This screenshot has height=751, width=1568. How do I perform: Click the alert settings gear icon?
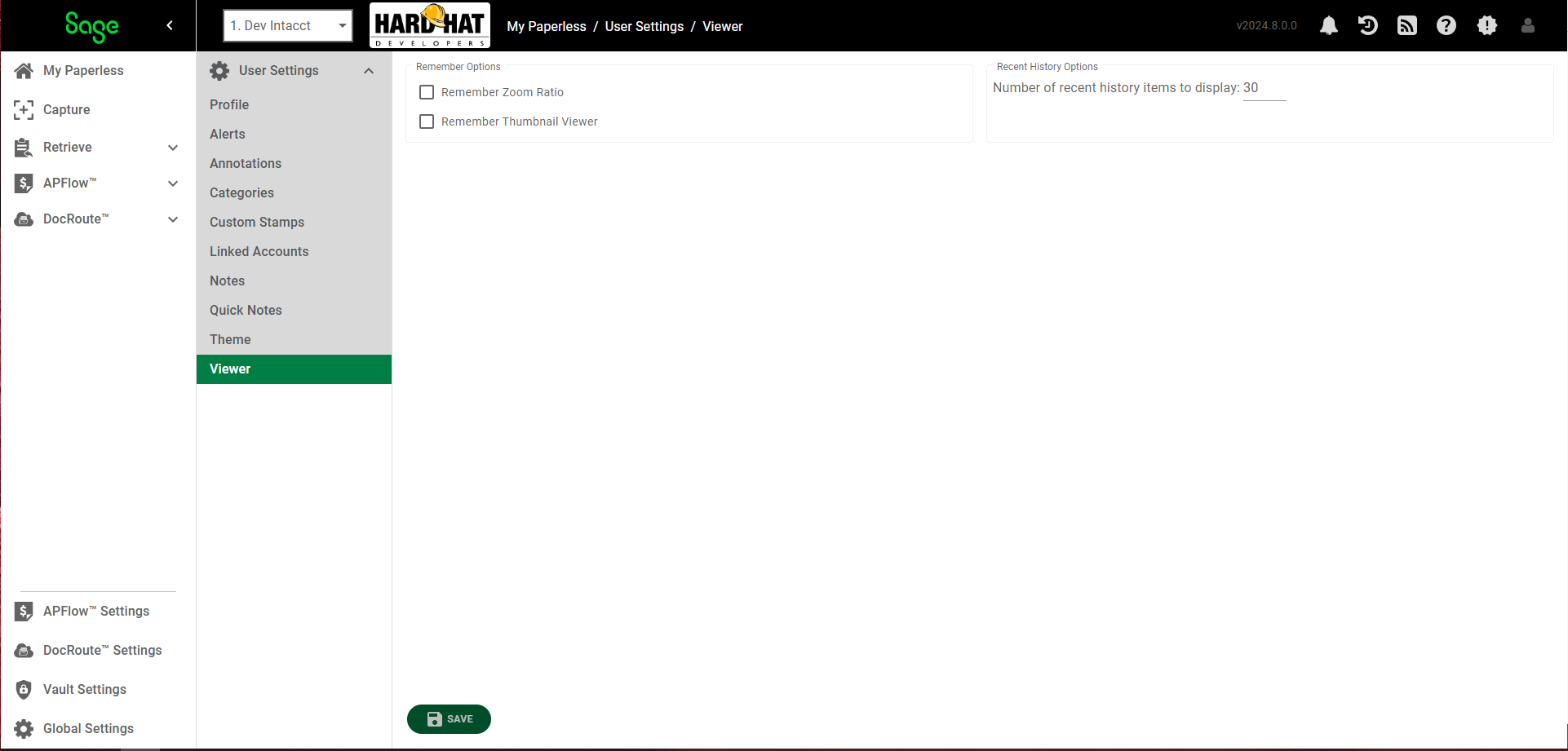click(x=1487, y=25)
